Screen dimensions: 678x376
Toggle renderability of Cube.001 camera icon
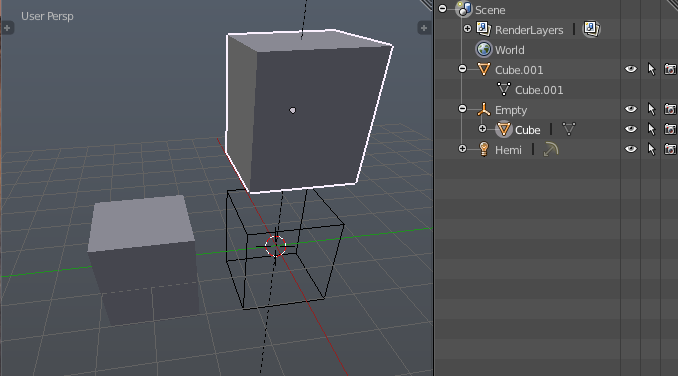click(670, 69)
